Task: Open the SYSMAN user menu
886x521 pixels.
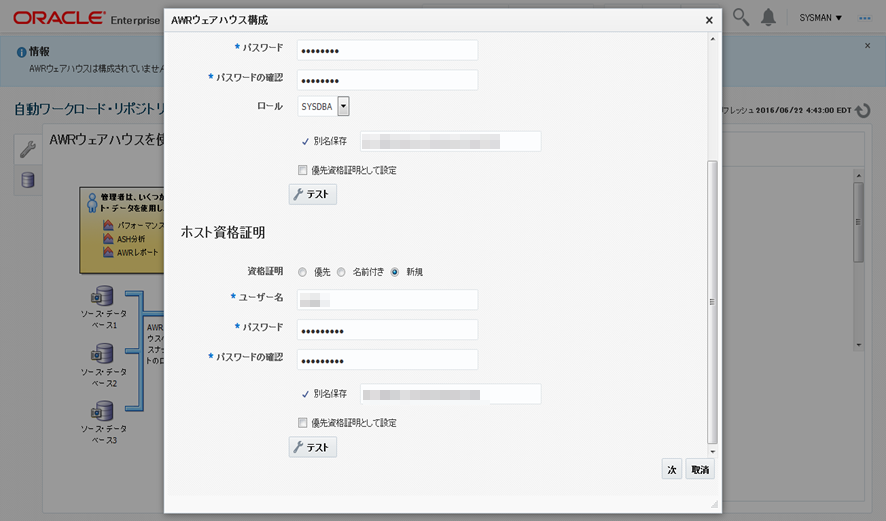Action: point(820,18)
